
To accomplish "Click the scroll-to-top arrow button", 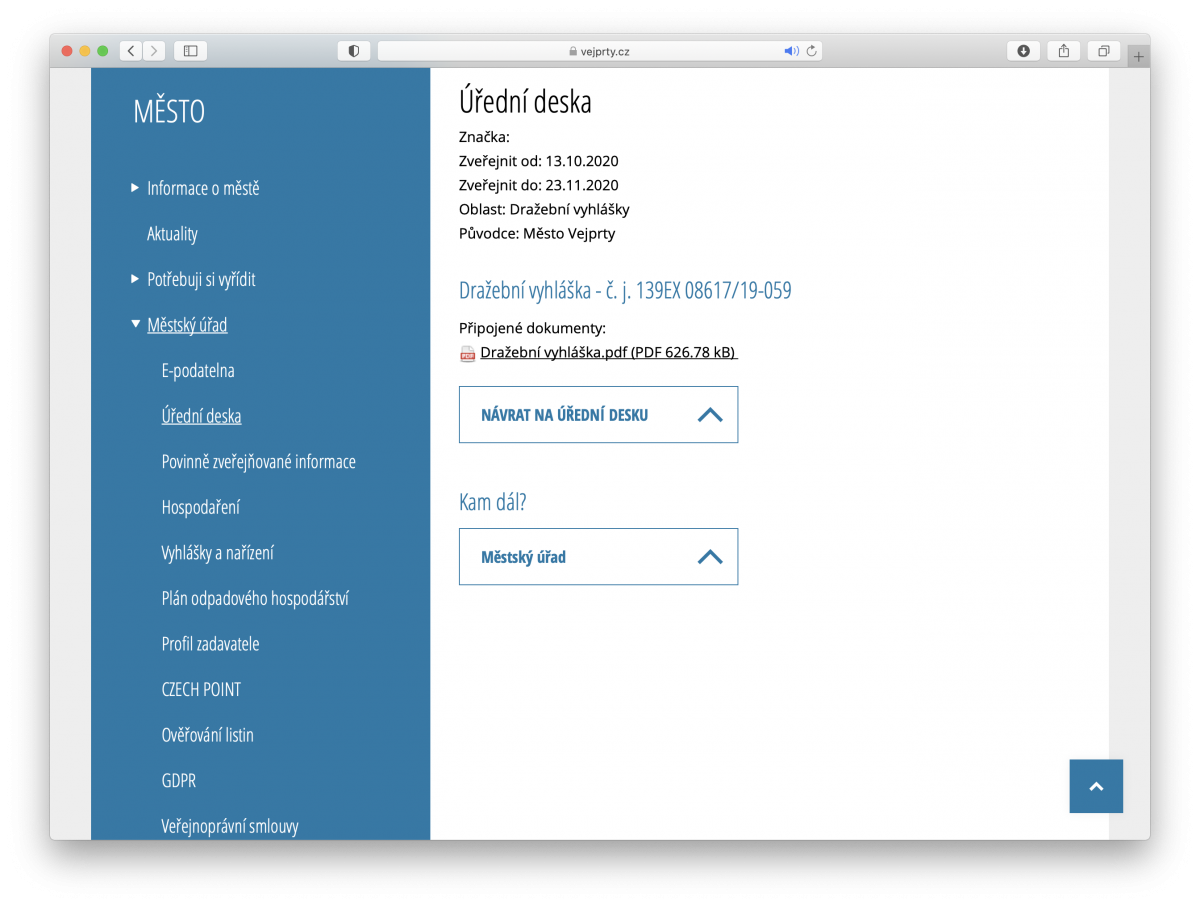I will point(1095,786).
